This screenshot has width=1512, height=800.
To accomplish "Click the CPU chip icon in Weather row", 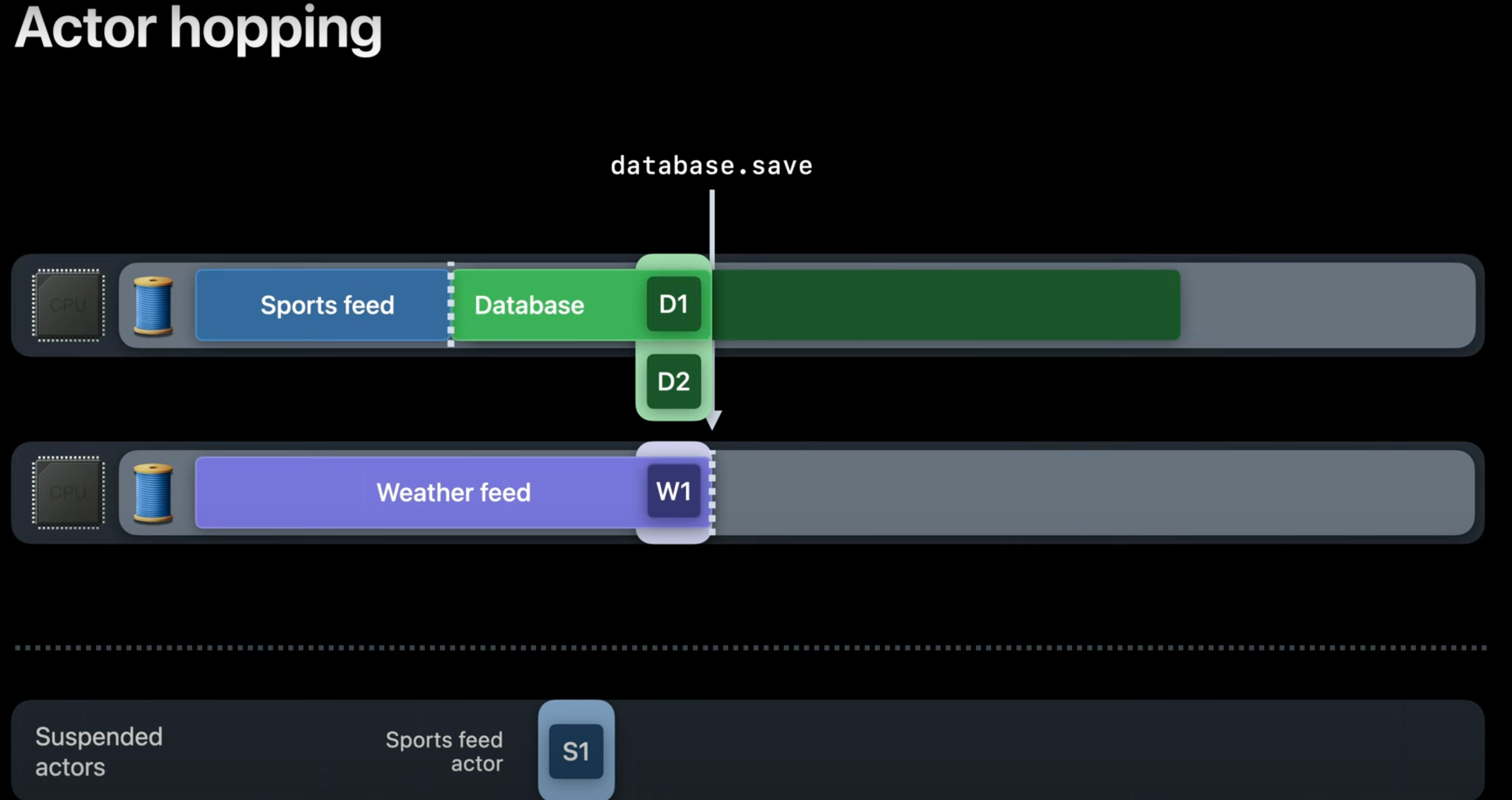I will coord(68,492).
